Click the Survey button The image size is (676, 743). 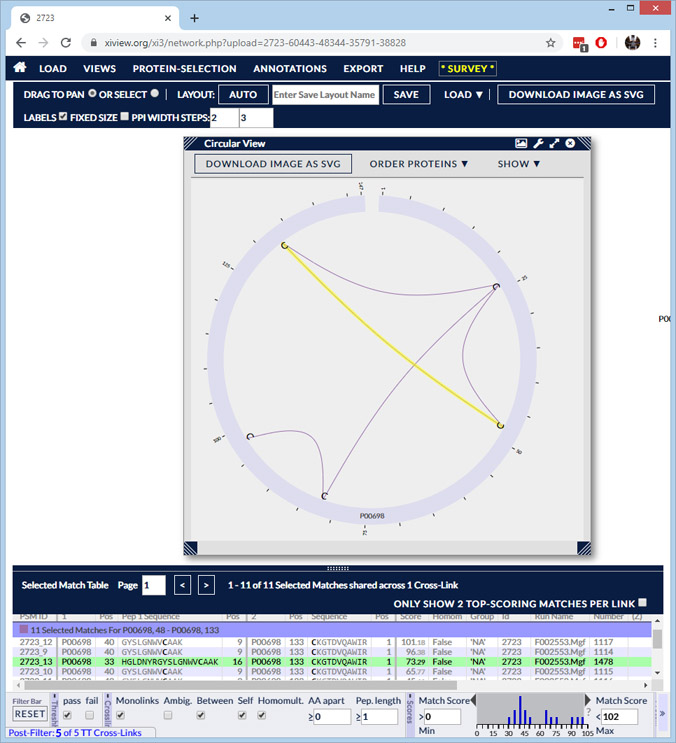point(468,69)
